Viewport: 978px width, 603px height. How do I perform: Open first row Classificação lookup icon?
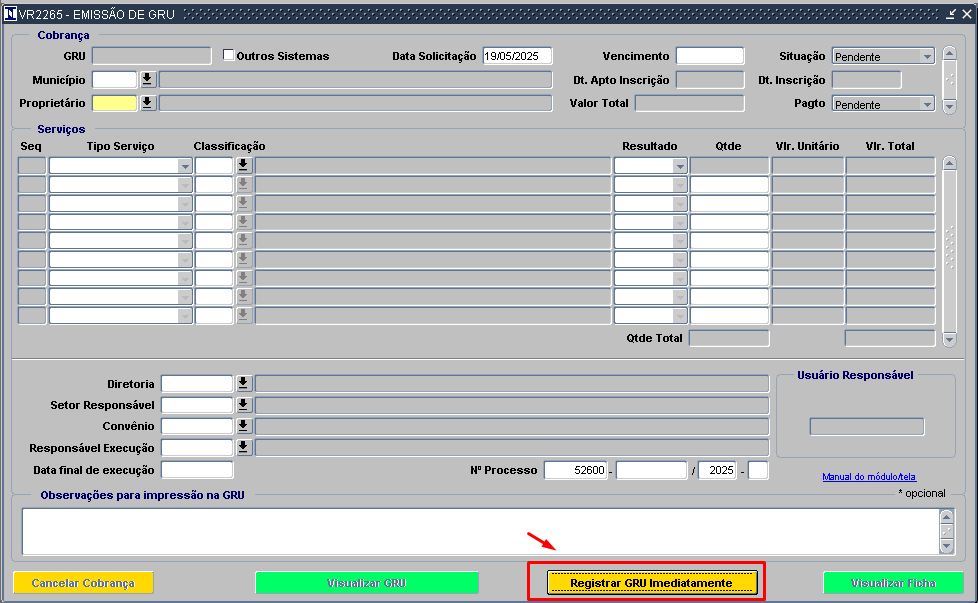243,165
